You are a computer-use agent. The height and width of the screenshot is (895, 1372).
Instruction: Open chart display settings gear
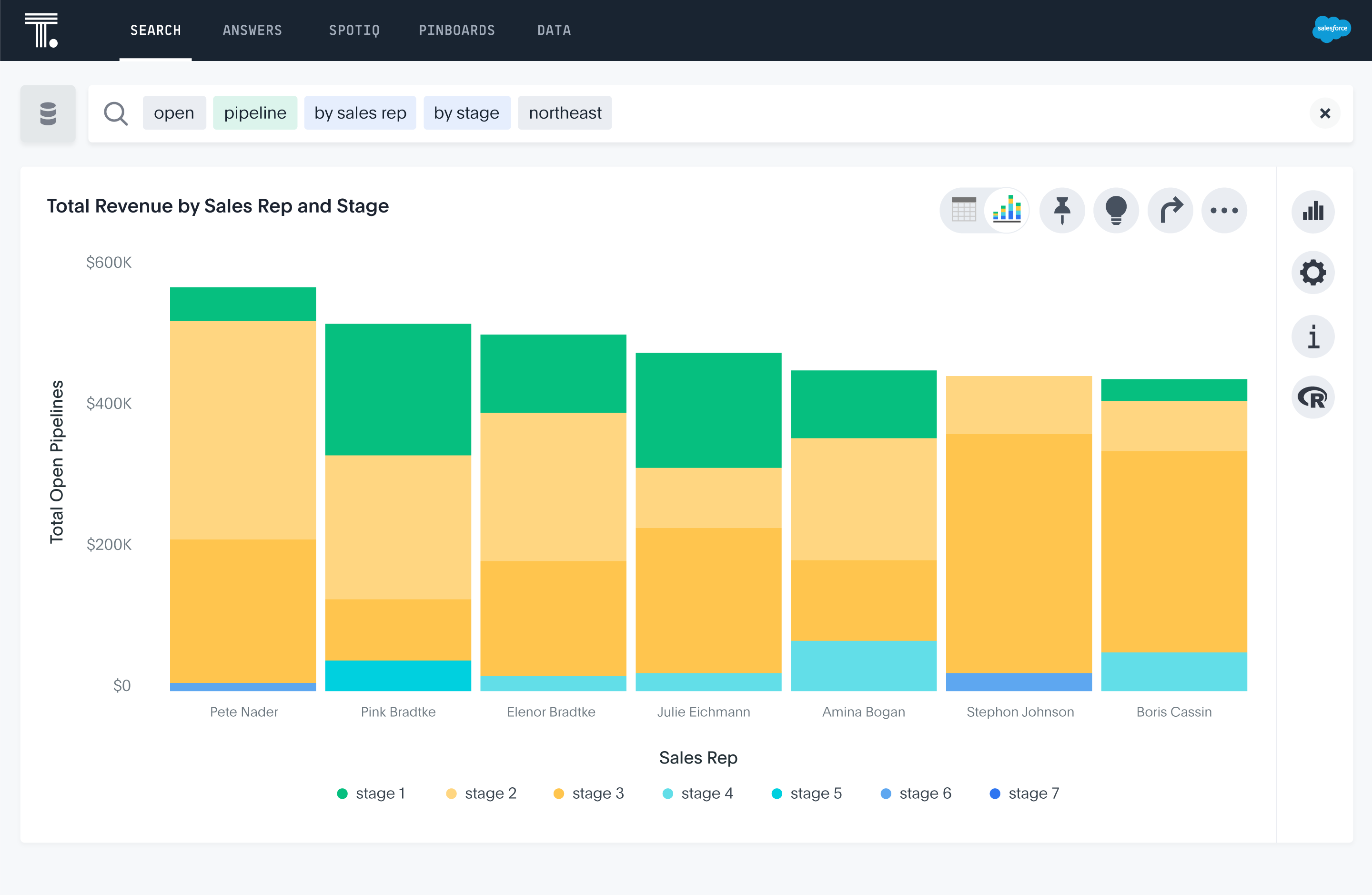click(1312, 272)
